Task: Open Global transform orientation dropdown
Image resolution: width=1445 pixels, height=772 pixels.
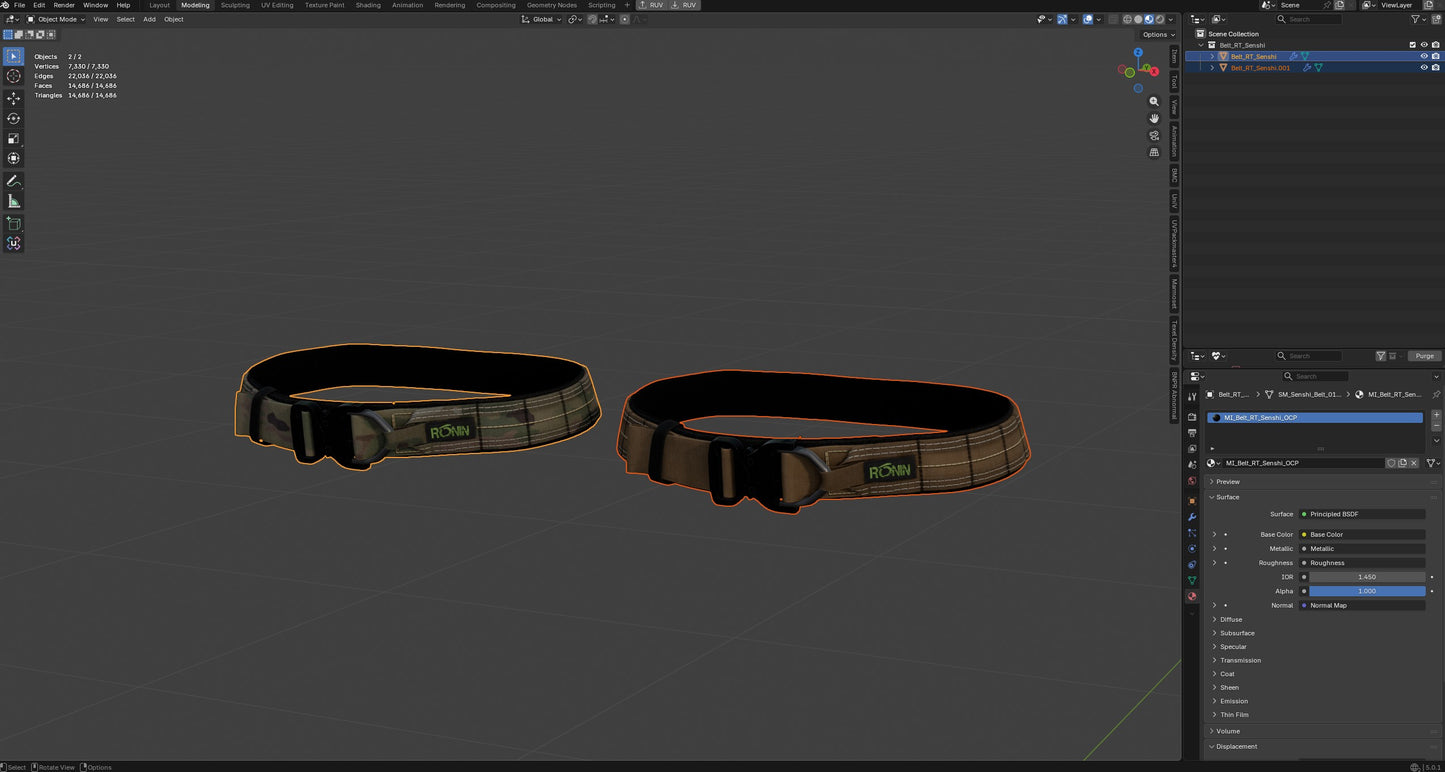Action: 541,19
